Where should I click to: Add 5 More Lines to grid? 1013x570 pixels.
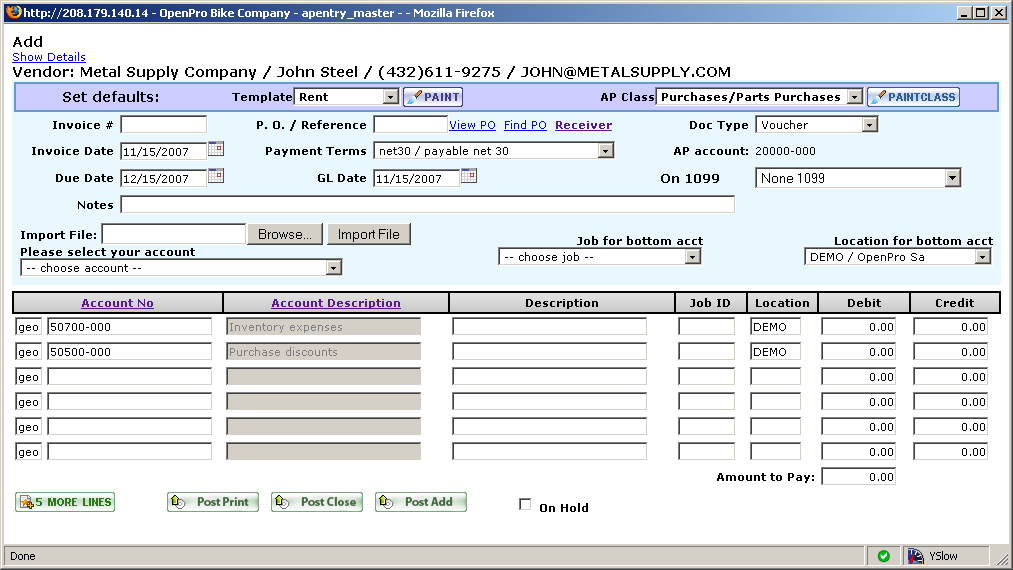click(x=65, y=502)
